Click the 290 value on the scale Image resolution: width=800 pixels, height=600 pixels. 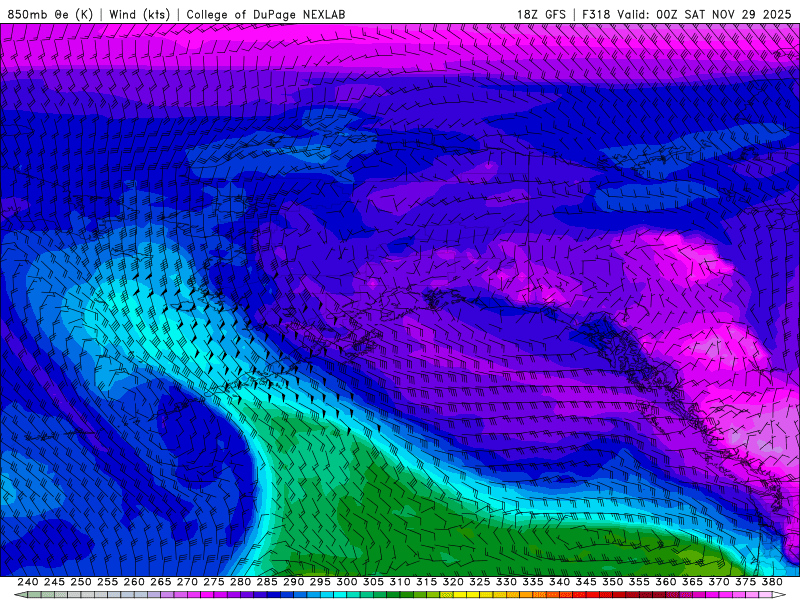[x=293, y=582]
